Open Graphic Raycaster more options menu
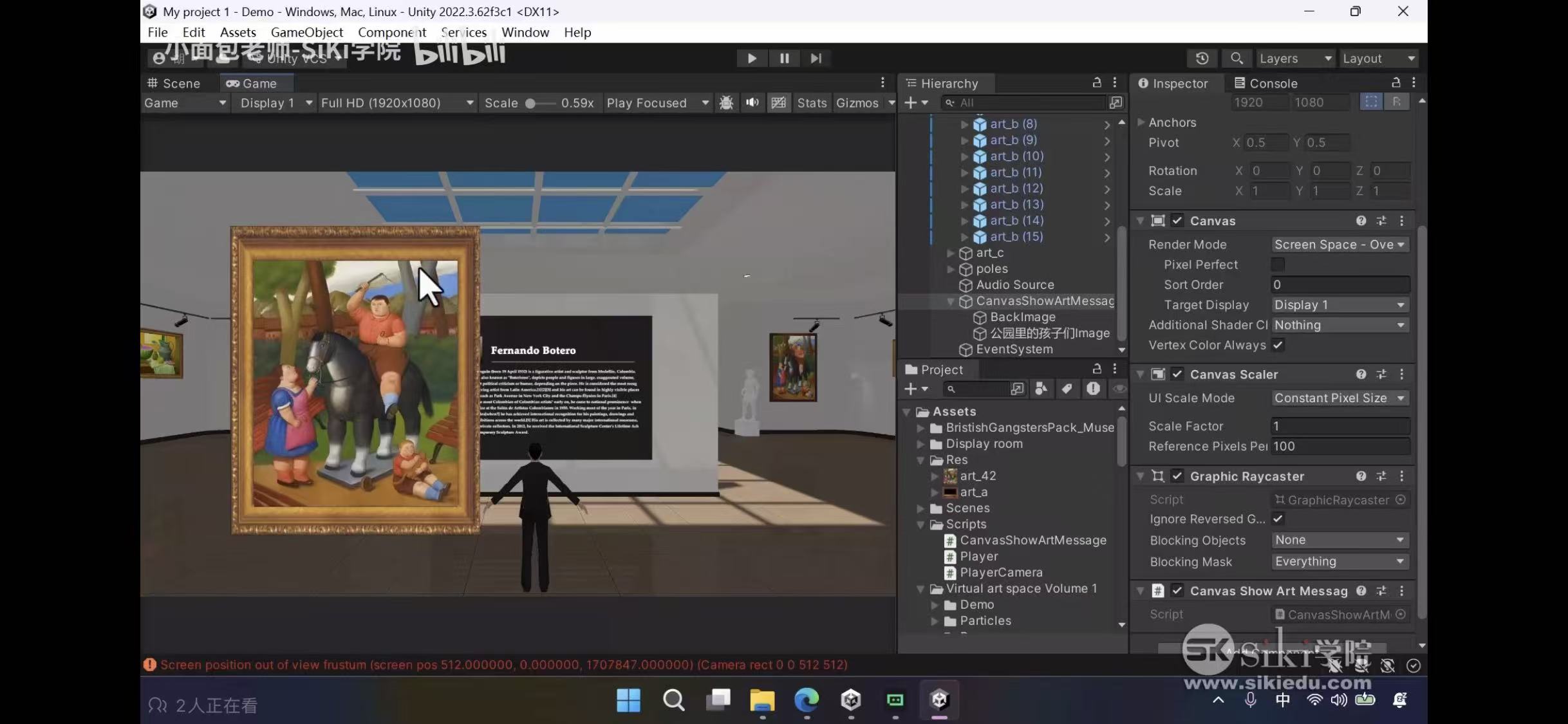This screenshot has height=724, width=1568. pyautogui.click(x=1402, y=476)
